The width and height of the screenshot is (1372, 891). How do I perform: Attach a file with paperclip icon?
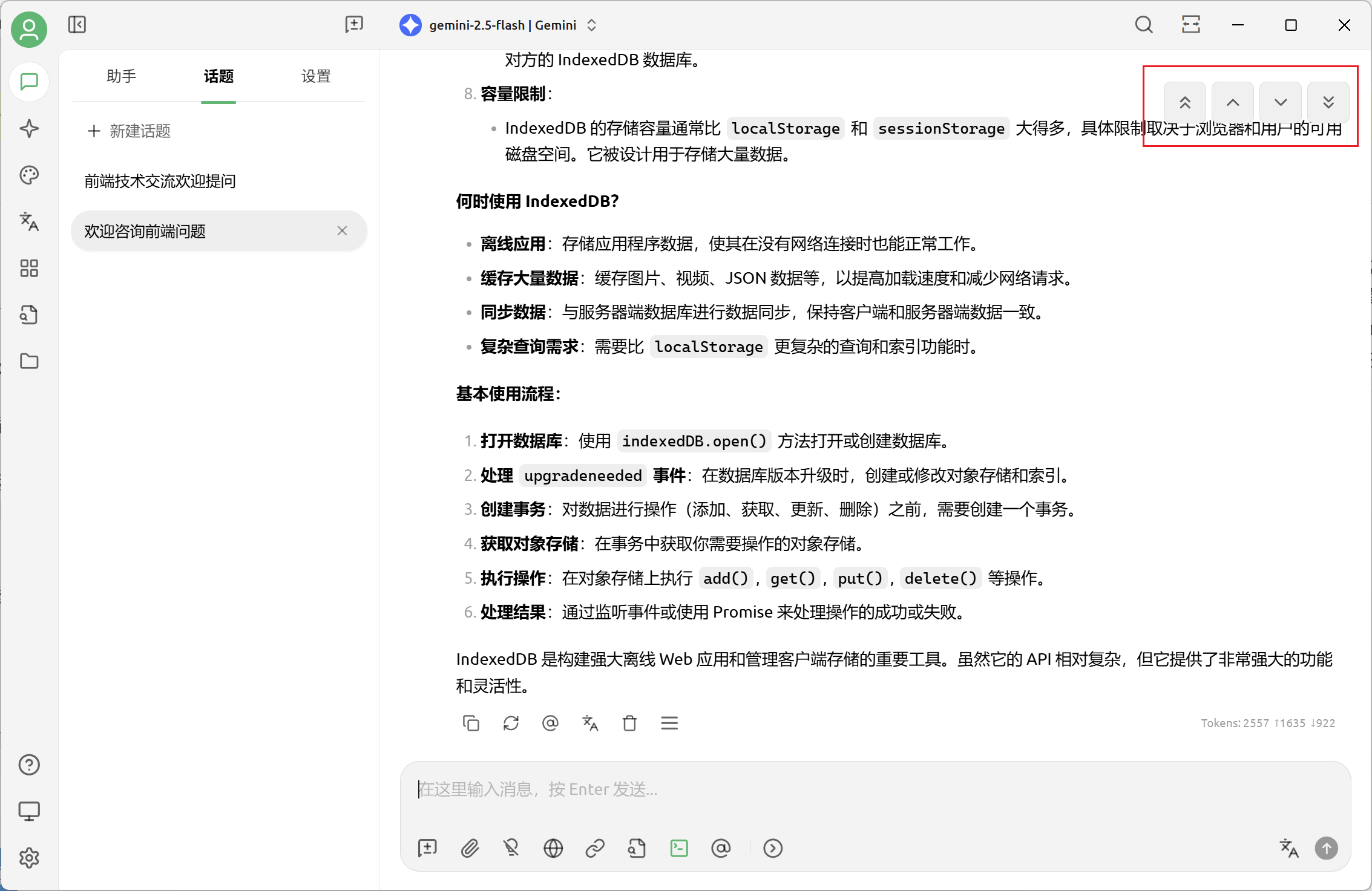[x=470, y=848]
